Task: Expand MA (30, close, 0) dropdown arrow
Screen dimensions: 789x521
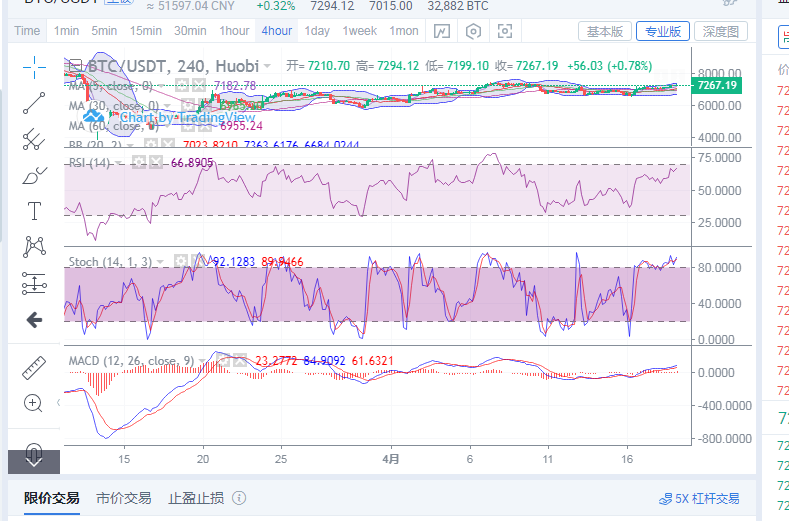Action: click(x=167, y=106)
